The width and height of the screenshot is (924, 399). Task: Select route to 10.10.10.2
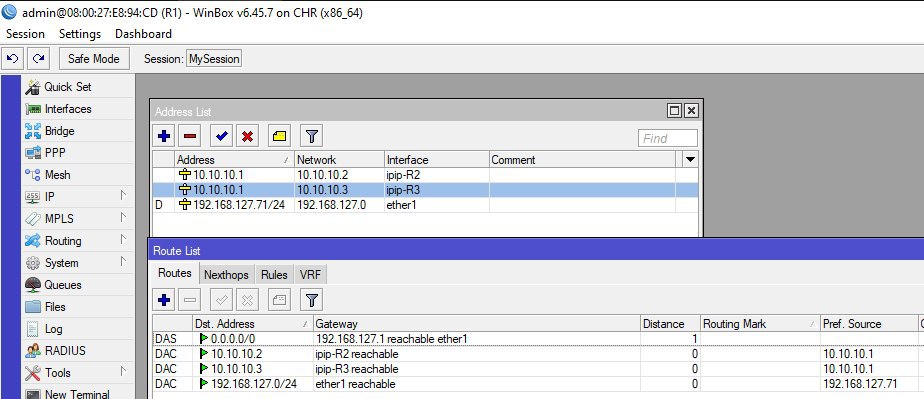(538, 354)
